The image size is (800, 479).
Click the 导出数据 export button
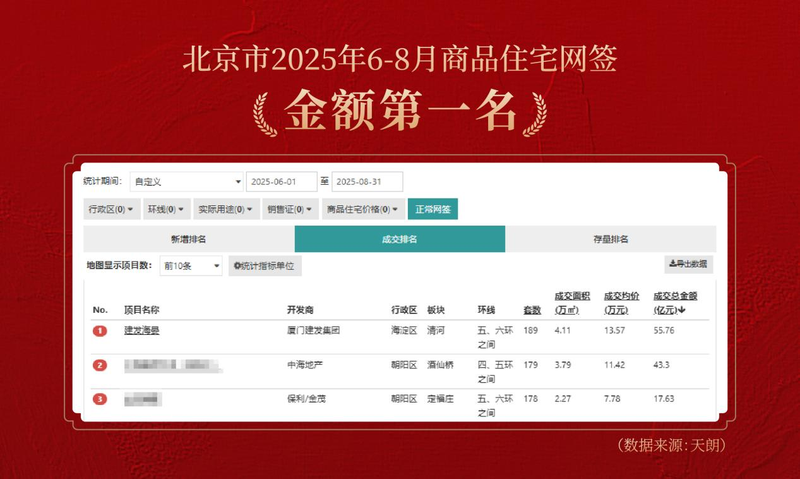tap(688, 265)
